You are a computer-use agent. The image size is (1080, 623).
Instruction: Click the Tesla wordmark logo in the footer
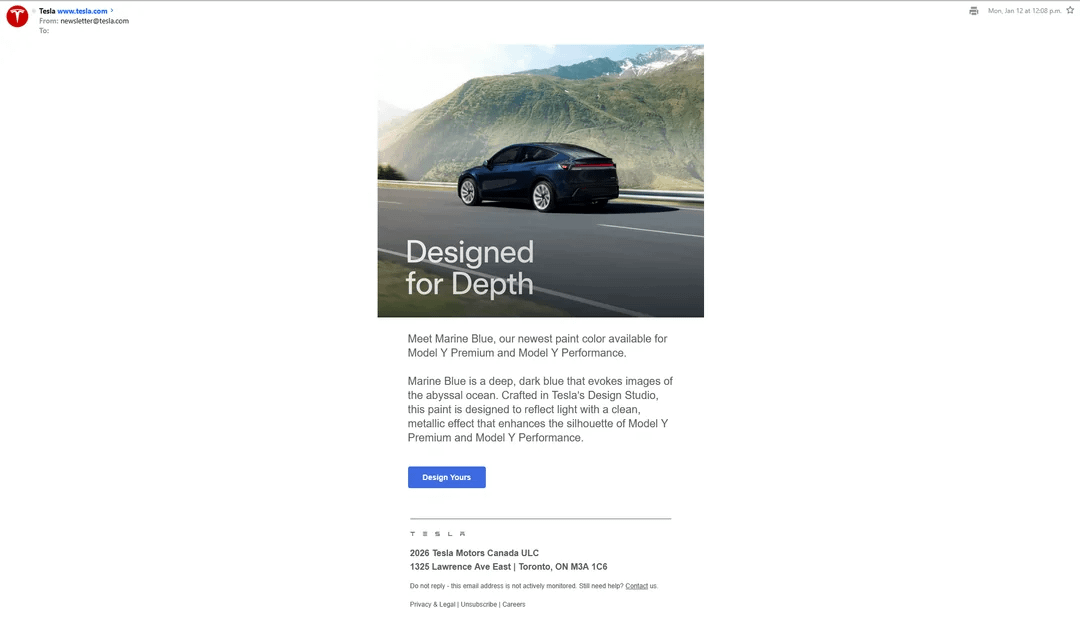[437, 534]
